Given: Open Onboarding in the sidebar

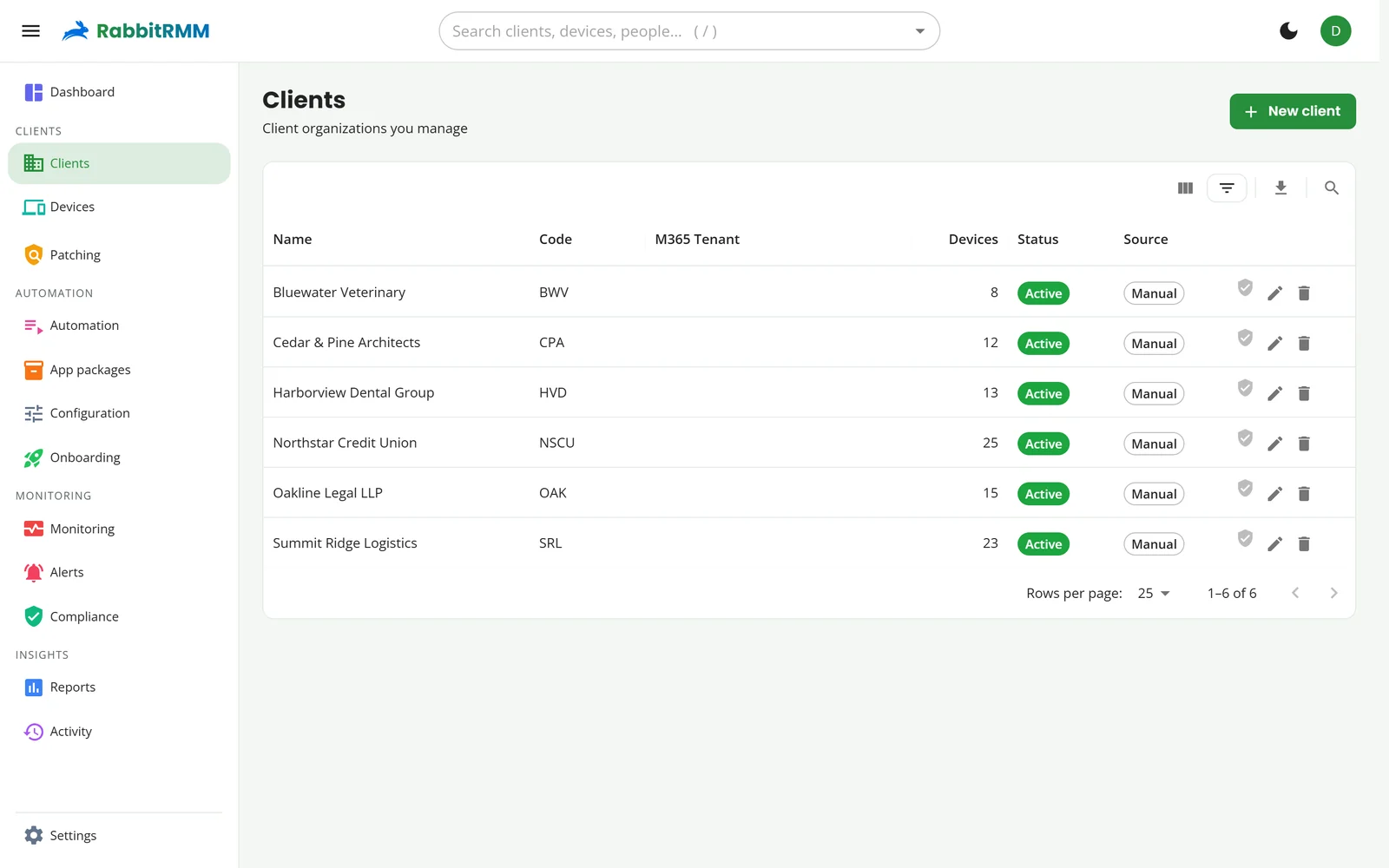Looking at the screenshot, I should coord(119,458).
